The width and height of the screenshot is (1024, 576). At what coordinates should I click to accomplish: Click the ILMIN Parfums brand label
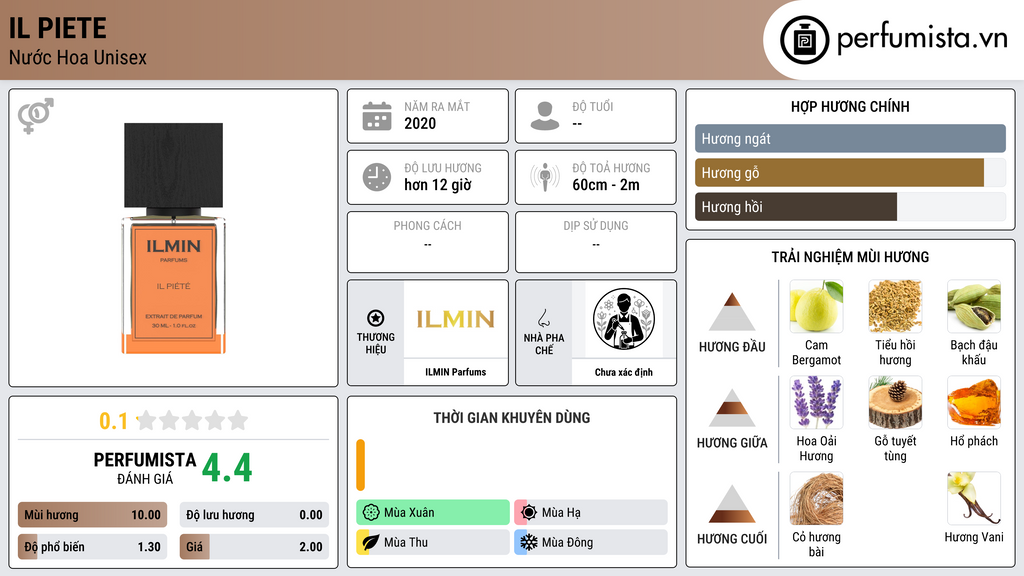[455, 372]
